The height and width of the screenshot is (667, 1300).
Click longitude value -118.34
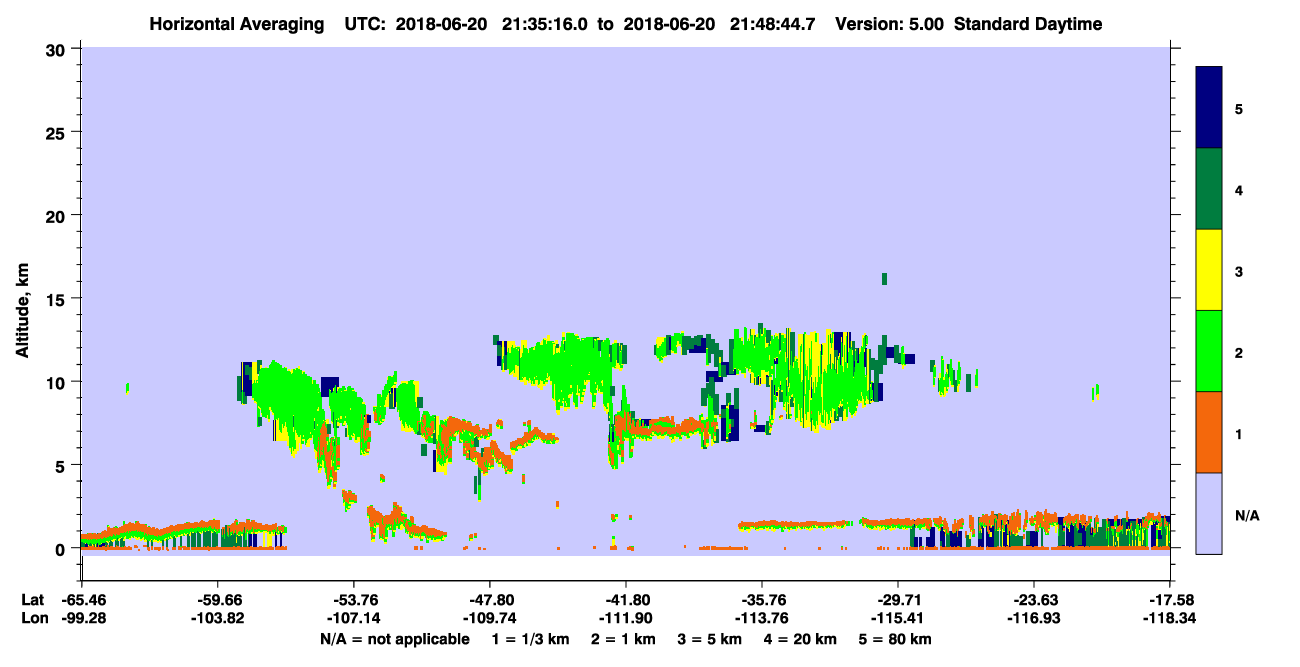(x=1169, y=618)
